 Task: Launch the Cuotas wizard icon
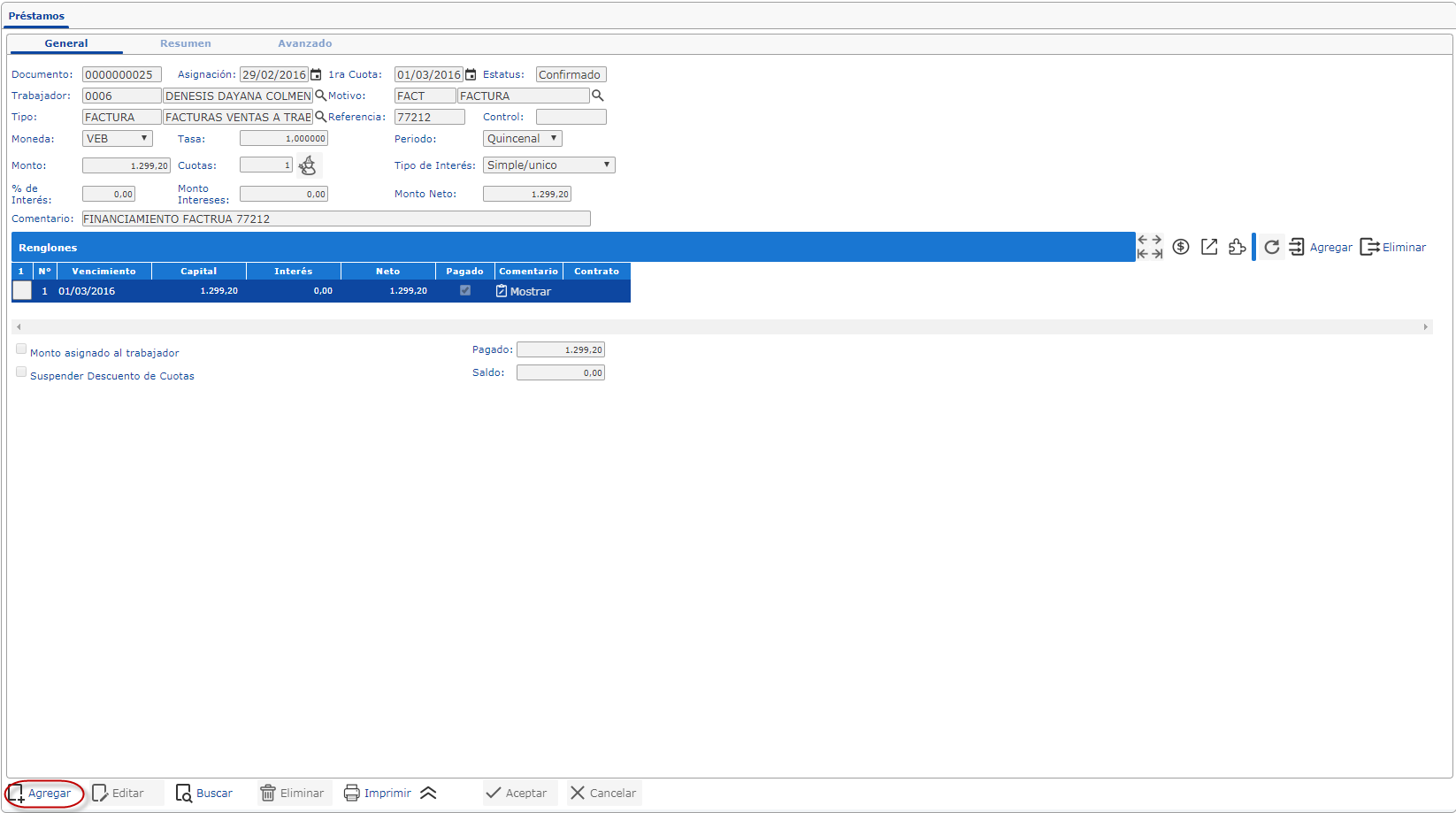click(307, 165)
